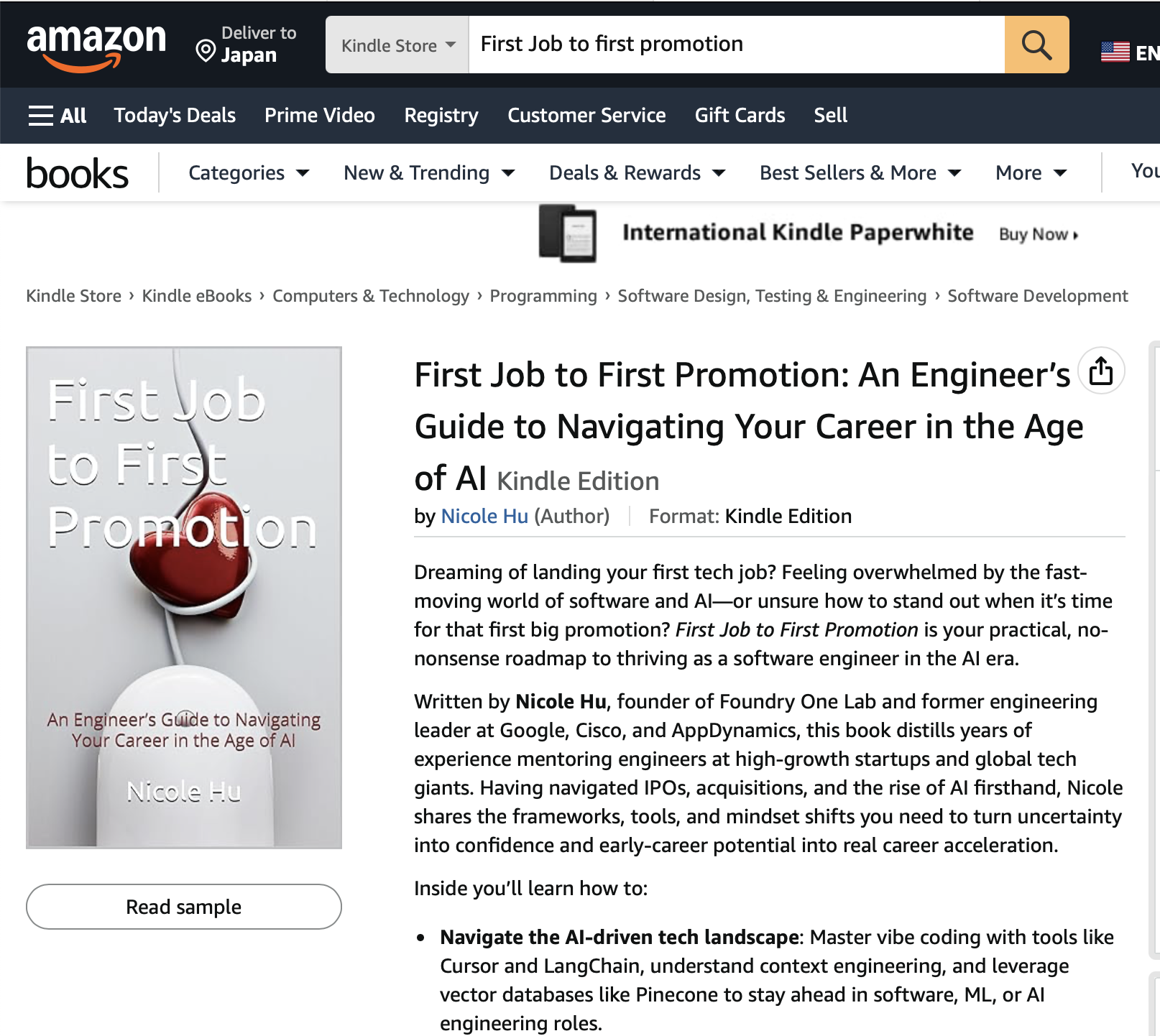Click the US flag language icon

[1115, 49]
